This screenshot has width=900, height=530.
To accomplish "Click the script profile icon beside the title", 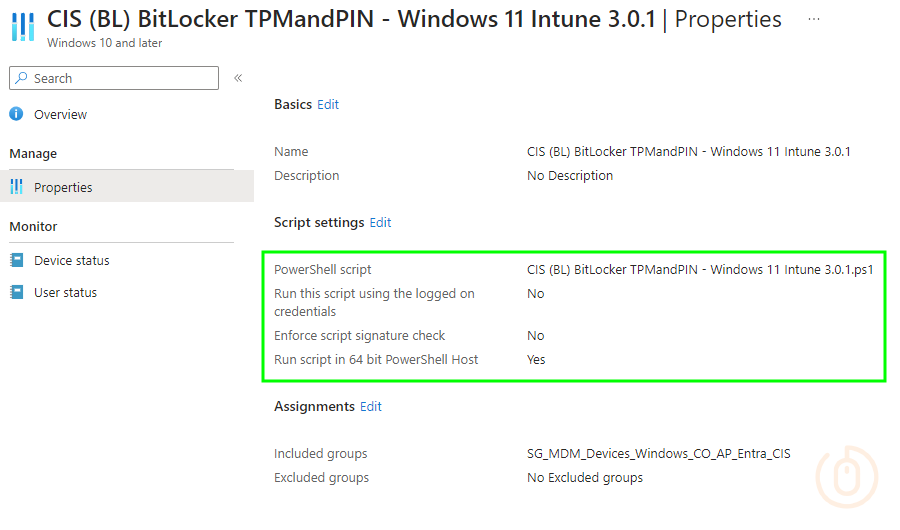I will click(x=22, y=26).
